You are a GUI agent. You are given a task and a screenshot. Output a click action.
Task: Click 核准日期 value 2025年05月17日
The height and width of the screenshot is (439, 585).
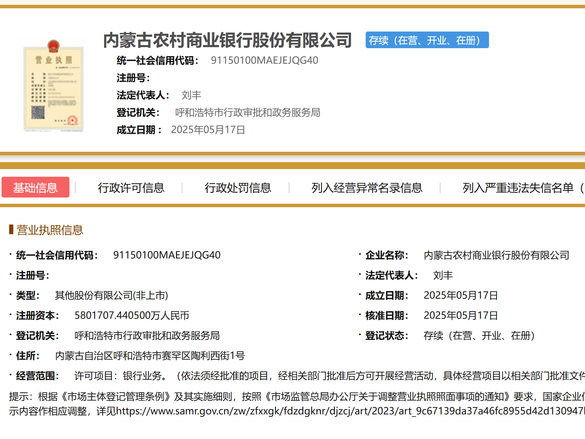(461, 316)
